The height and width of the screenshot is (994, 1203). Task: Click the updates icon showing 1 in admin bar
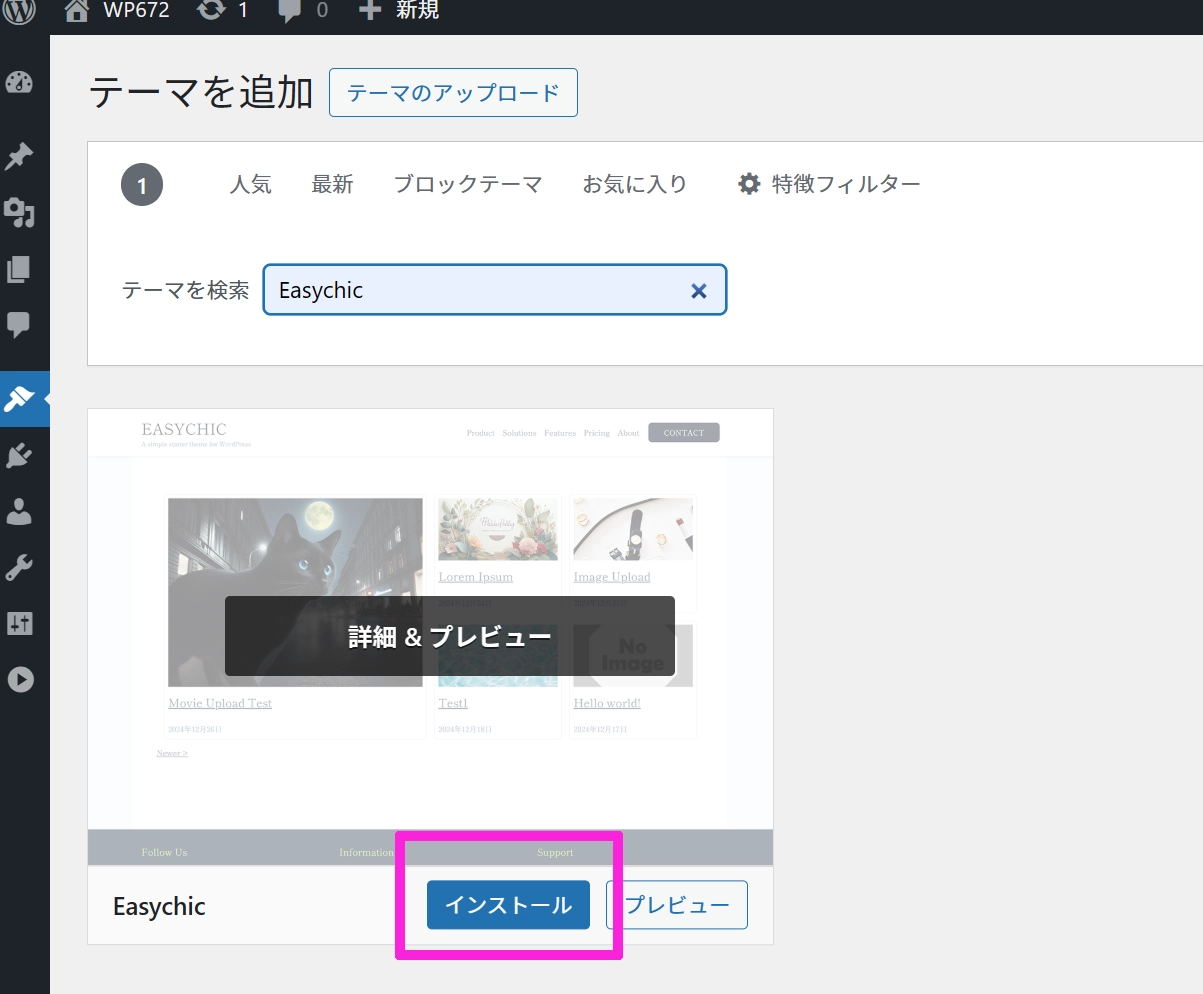[x=223, y=11]
